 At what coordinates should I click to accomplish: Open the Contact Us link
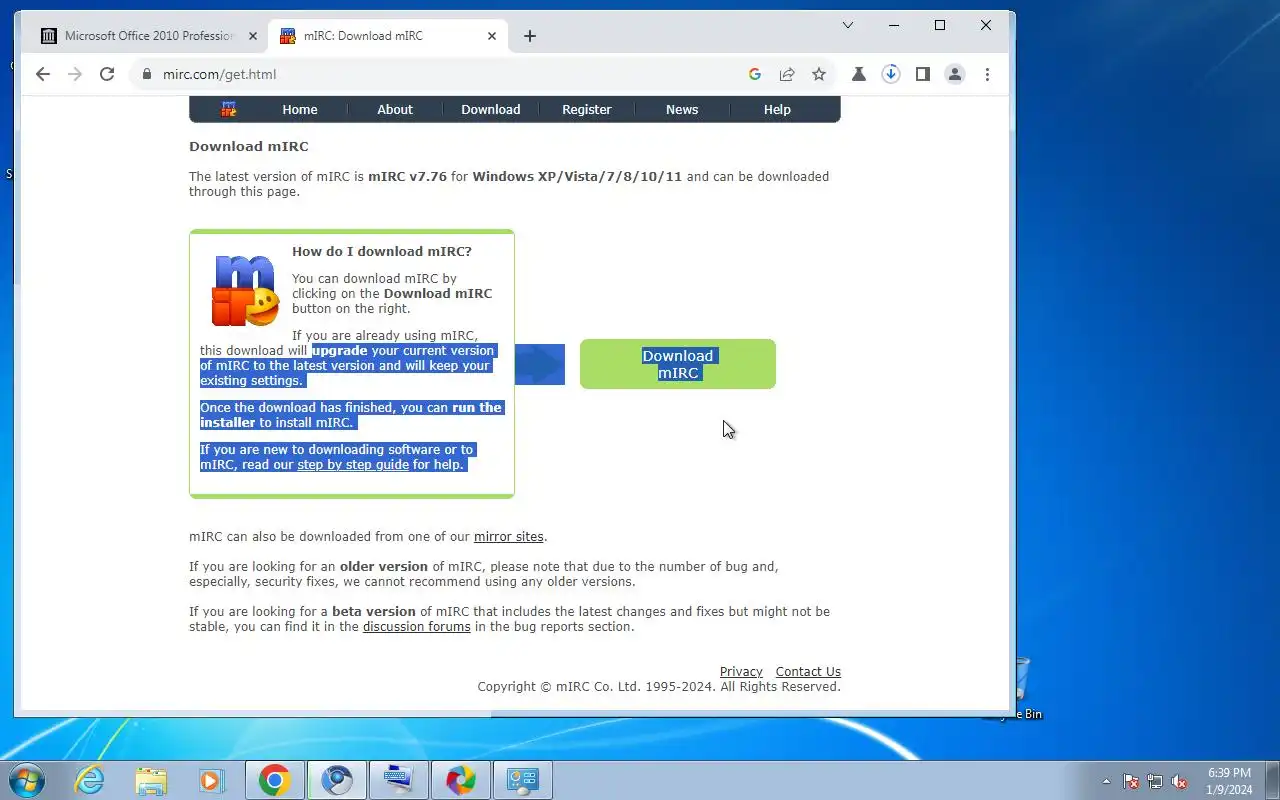point(808,672)
